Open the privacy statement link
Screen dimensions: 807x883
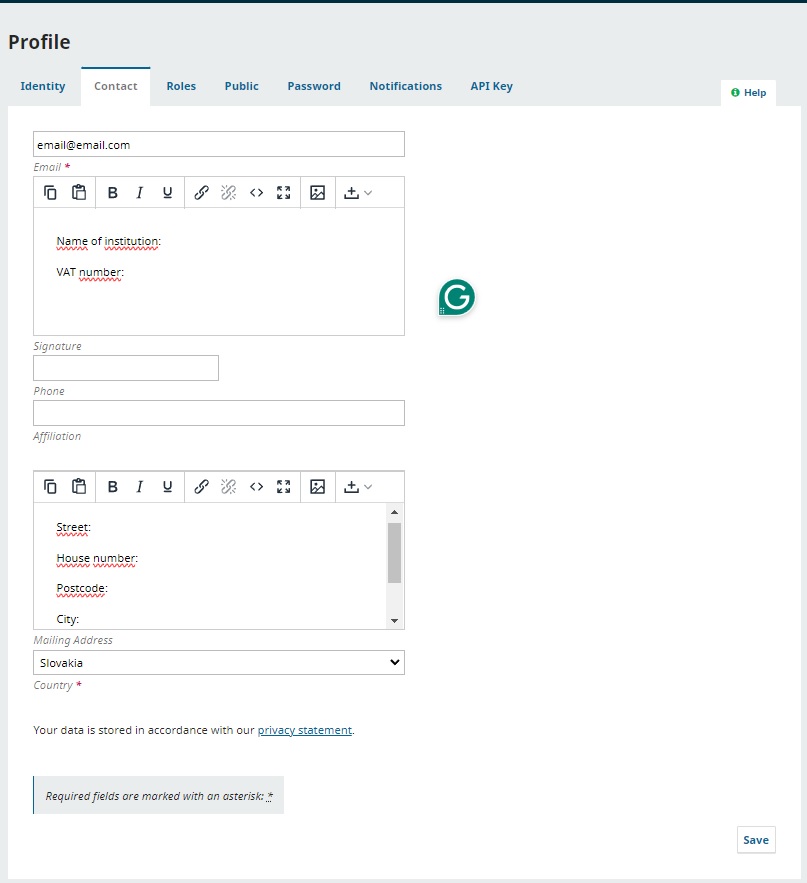click(304, 730)
